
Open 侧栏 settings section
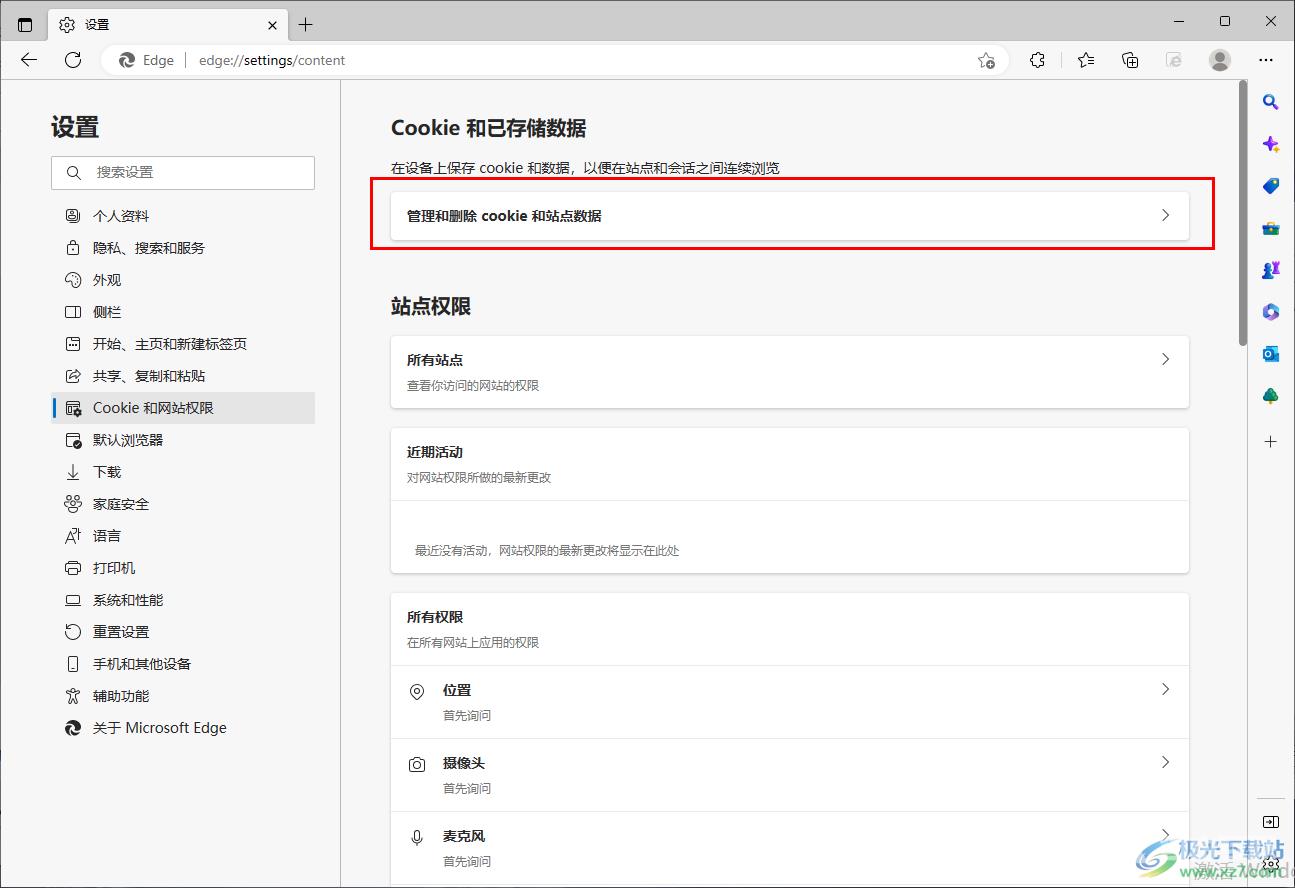pyautogui.click(x=183, y=312)
